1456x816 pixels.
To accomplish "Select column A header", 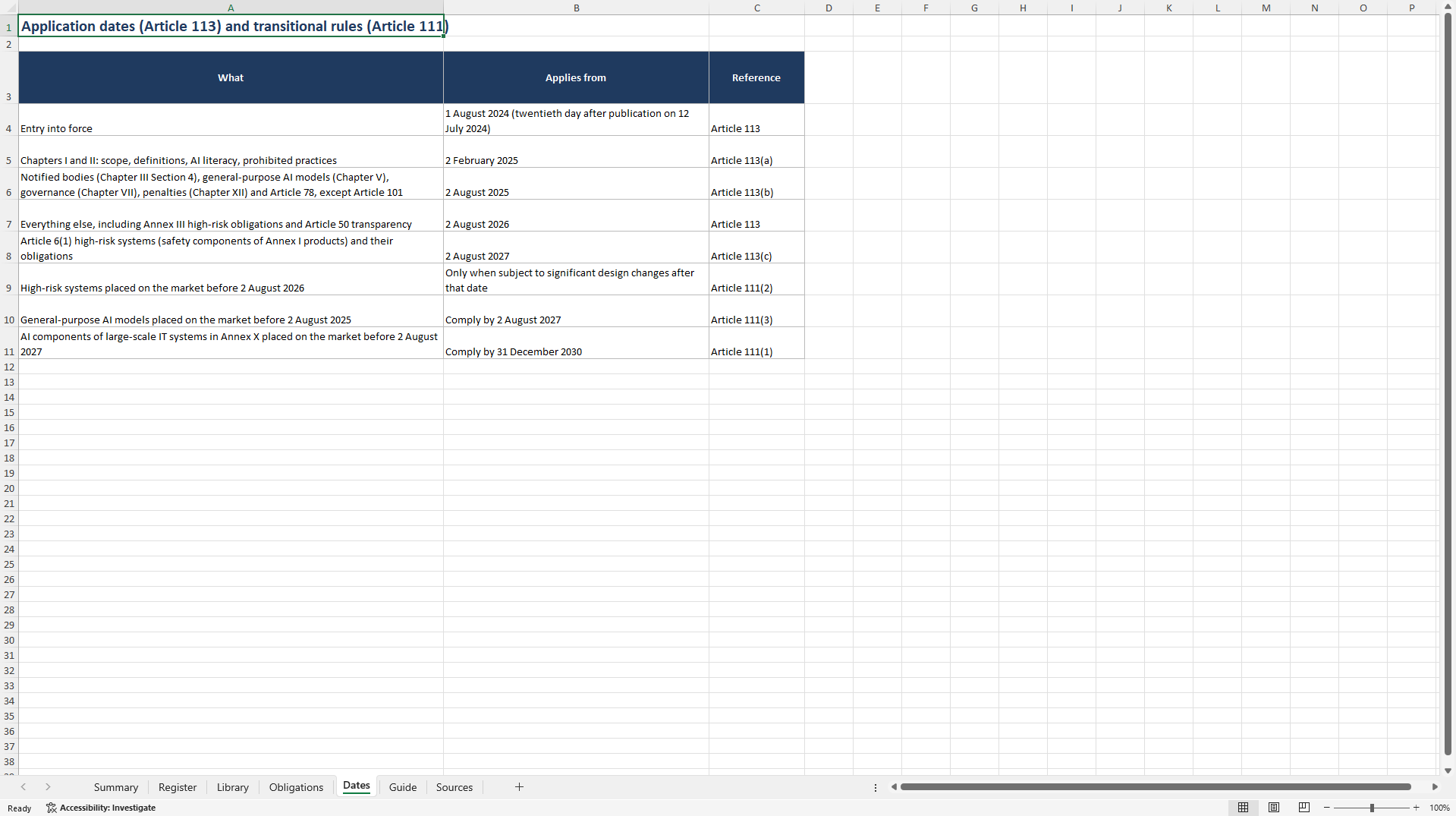I will click(231, 8).
